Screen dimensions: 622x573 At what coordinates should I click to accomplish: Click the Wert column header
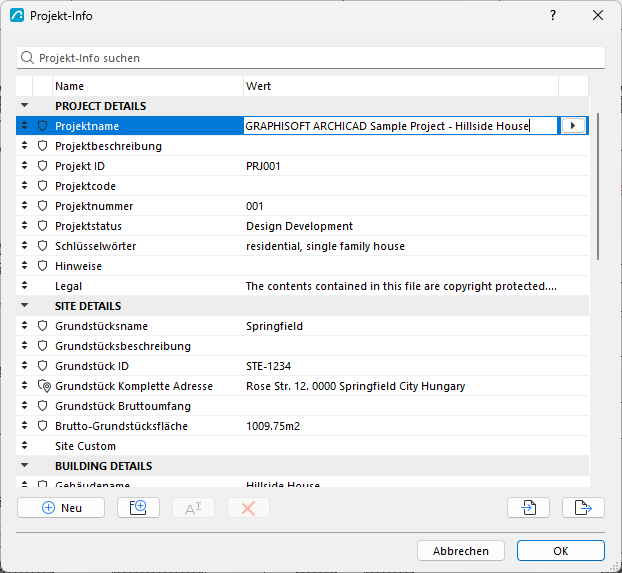pyautogui.click(x=401, y=86)
